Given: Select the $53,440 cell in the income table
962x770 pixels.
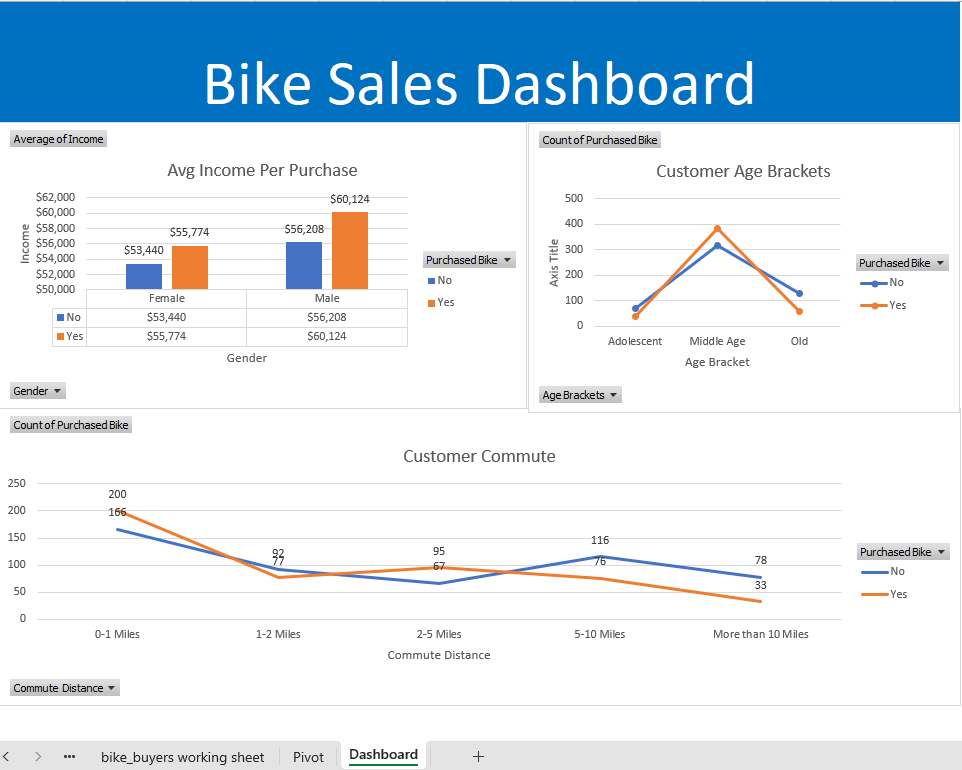Looking at the screenshot, I should click(x=166, y=317).
